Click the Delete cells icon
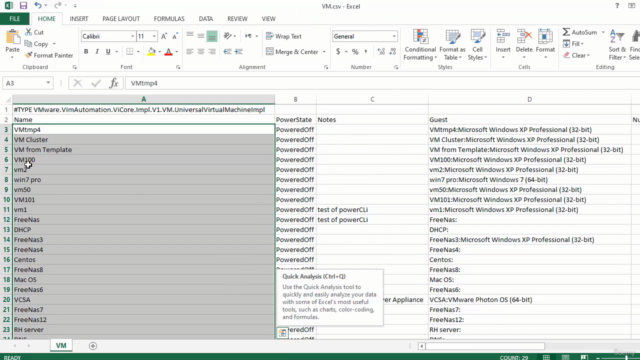640x360 pixels. 524,37
